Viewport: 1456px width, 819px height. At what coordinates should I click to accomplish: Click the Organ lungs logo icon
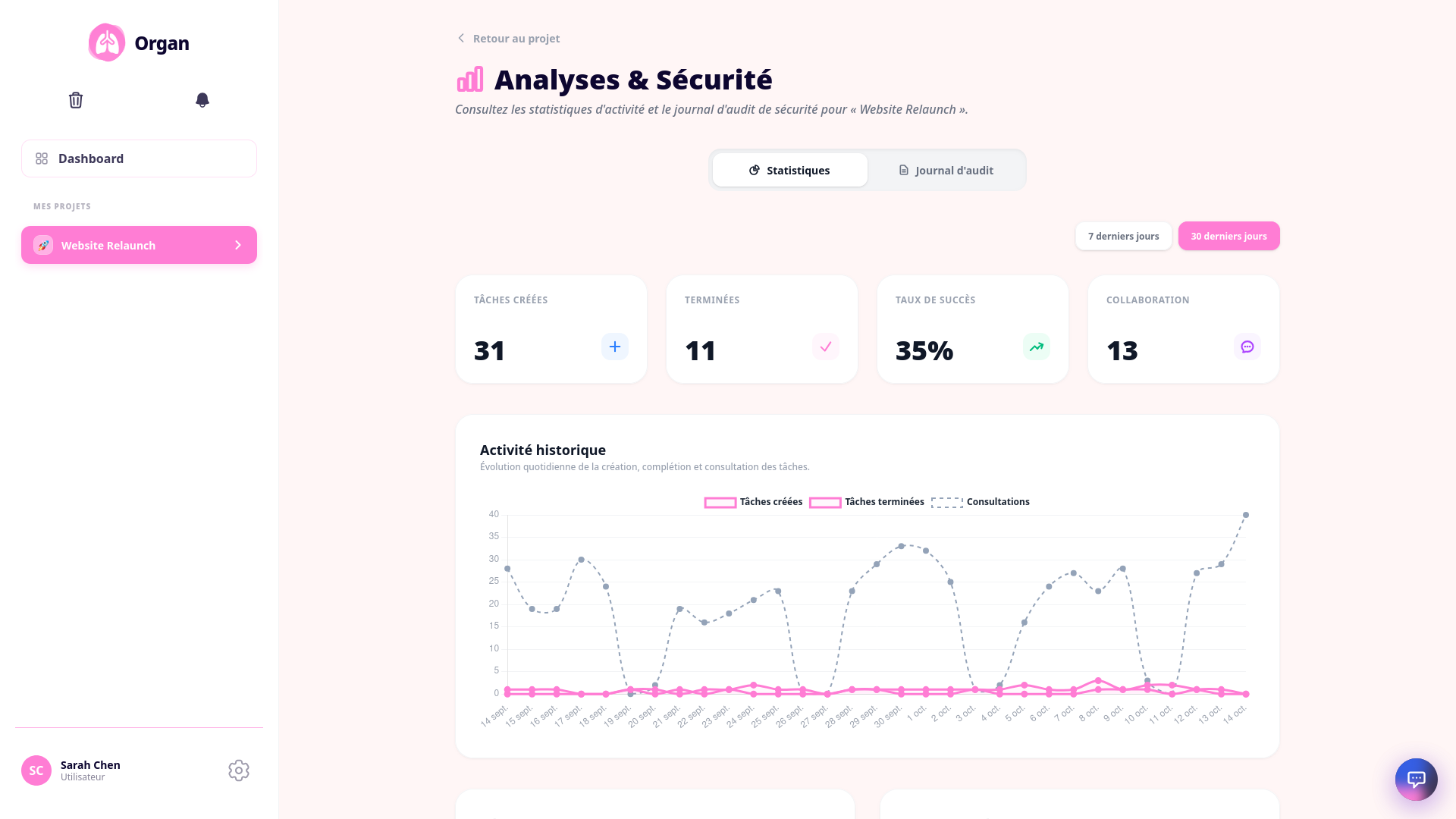(x=107, y=42)
